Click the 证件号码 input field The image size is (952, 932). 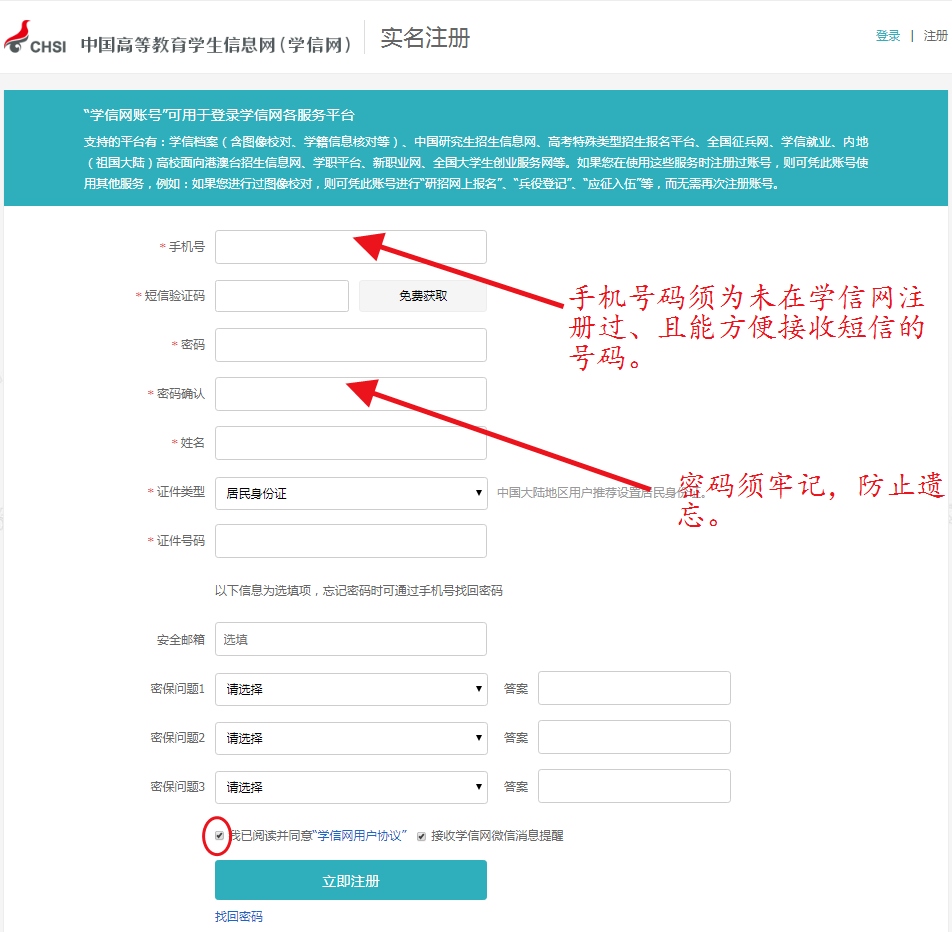click(x=350, y=541)
